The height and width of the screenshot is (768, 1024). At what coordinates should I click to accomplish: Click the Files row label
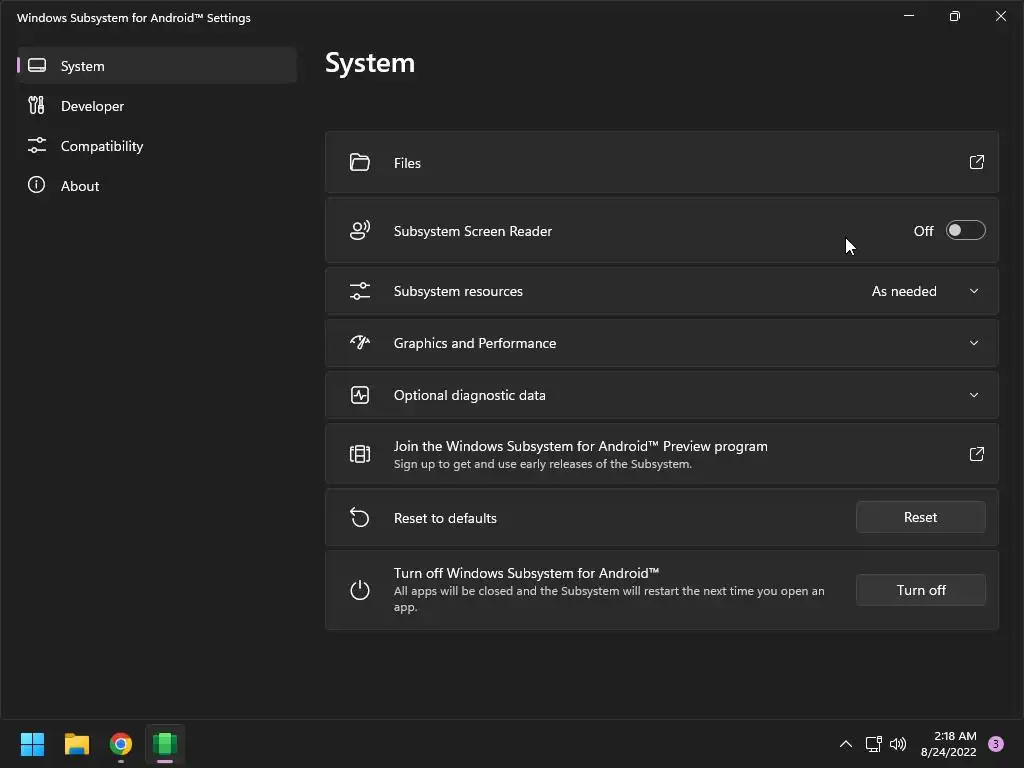407,163
